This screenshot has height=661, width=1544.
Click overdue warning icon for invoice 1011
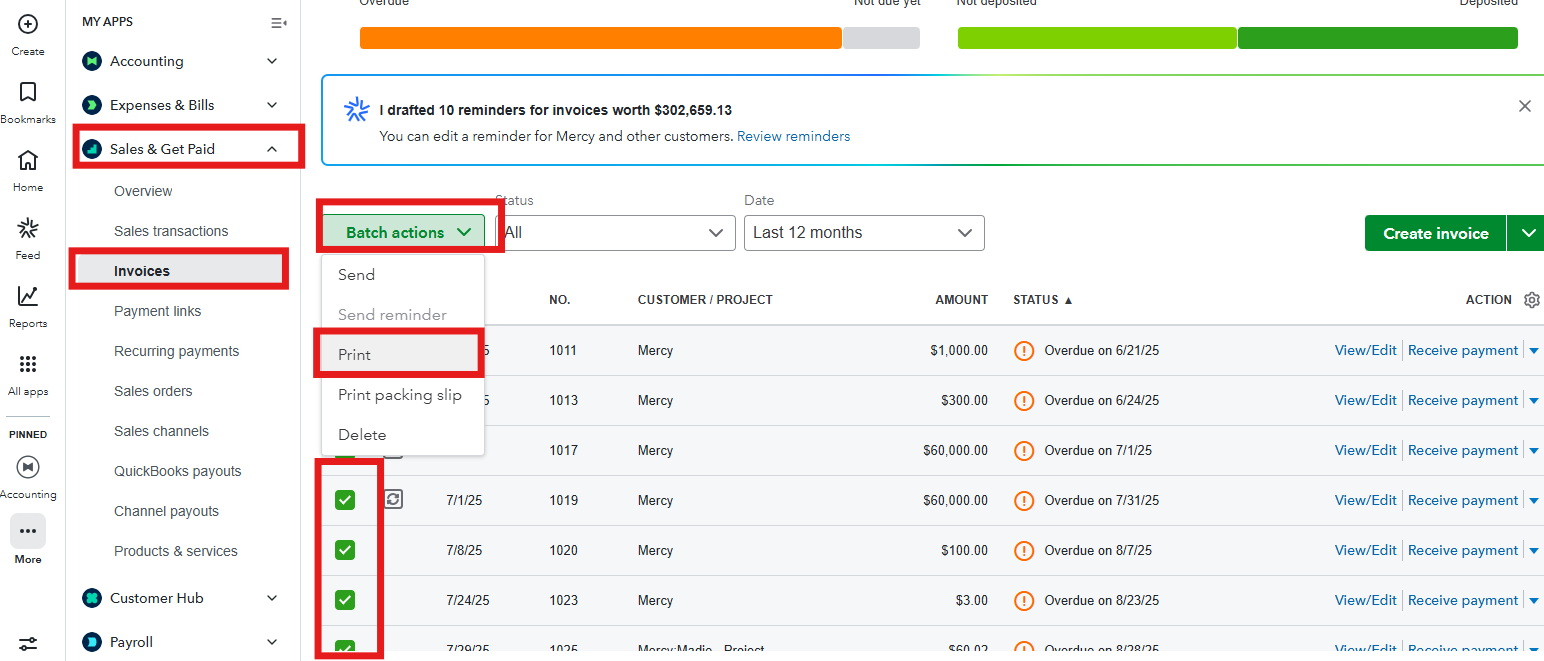1024,351
